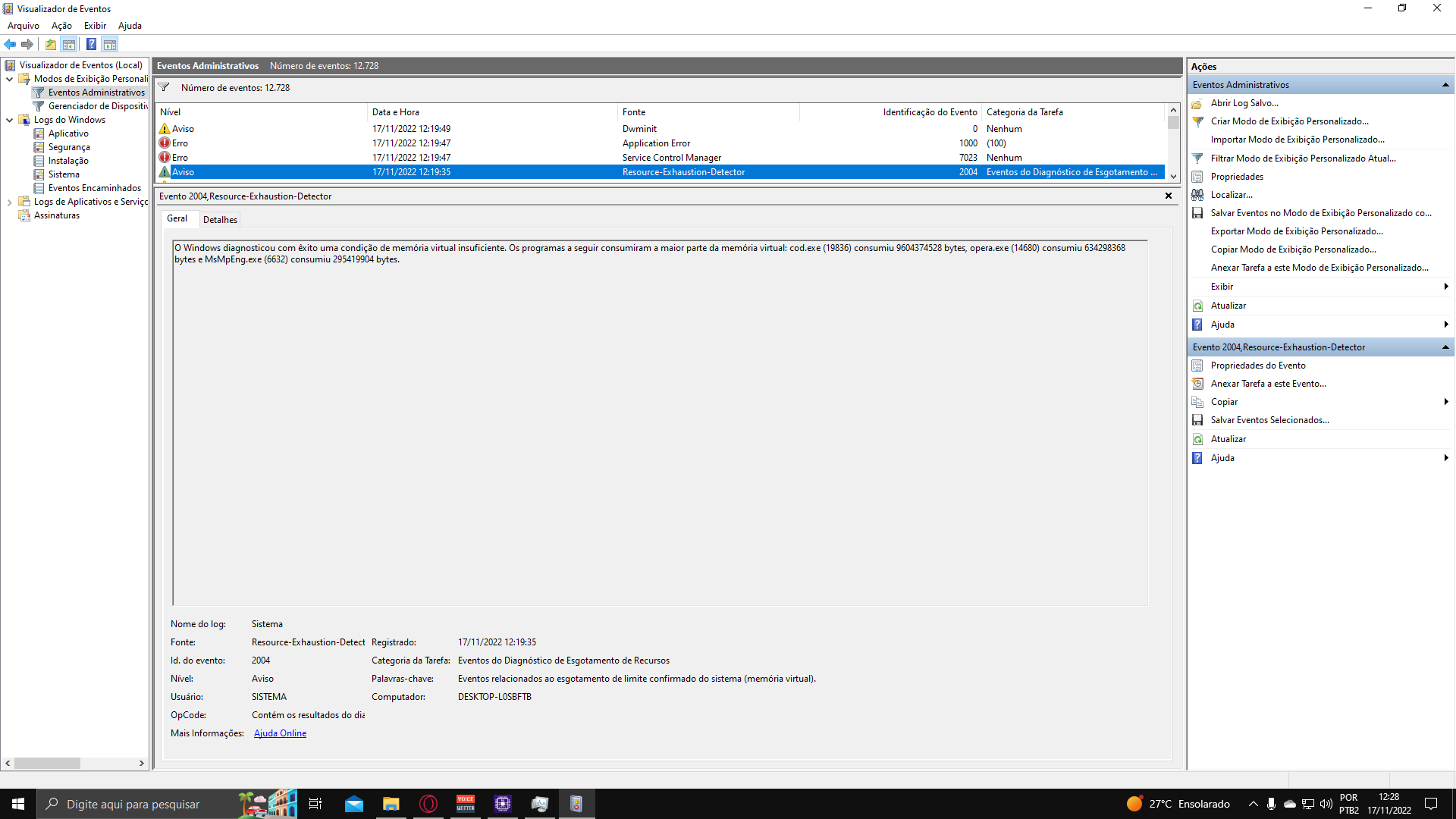Click the volume speaker tray icon

coord(1326,804)
